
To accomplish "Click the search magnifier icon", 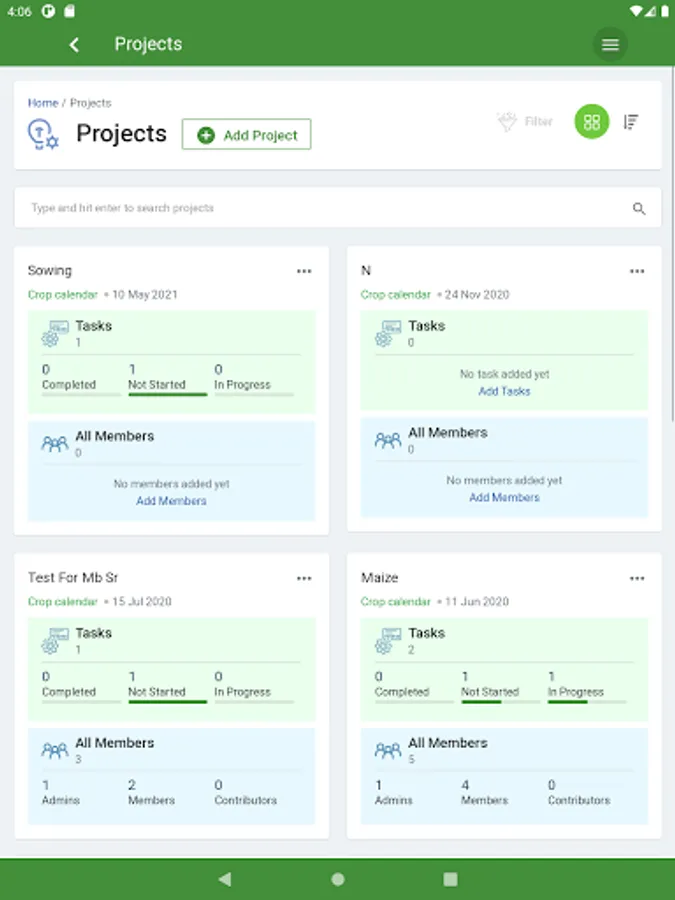I will pos(639,209).
